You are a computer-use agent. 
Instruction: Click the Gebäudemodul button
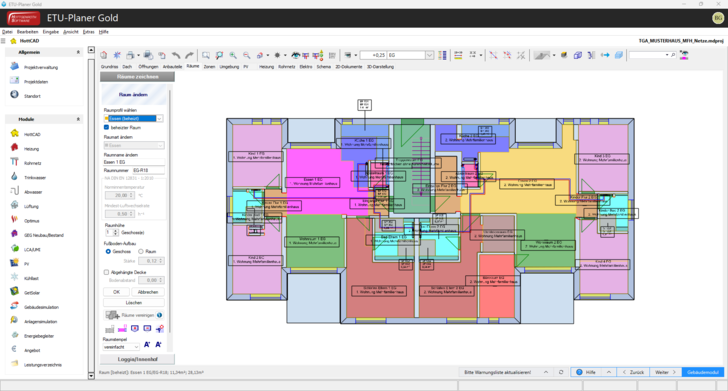click(703, 372)
